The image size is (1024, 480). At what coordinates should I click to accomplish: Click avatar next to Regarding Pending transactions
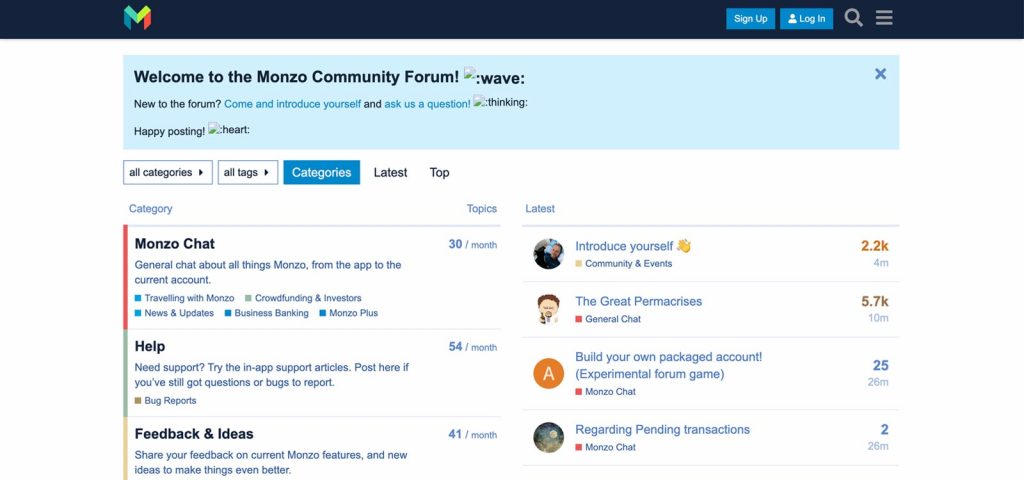pyautogui.click(x=548, y=437)
